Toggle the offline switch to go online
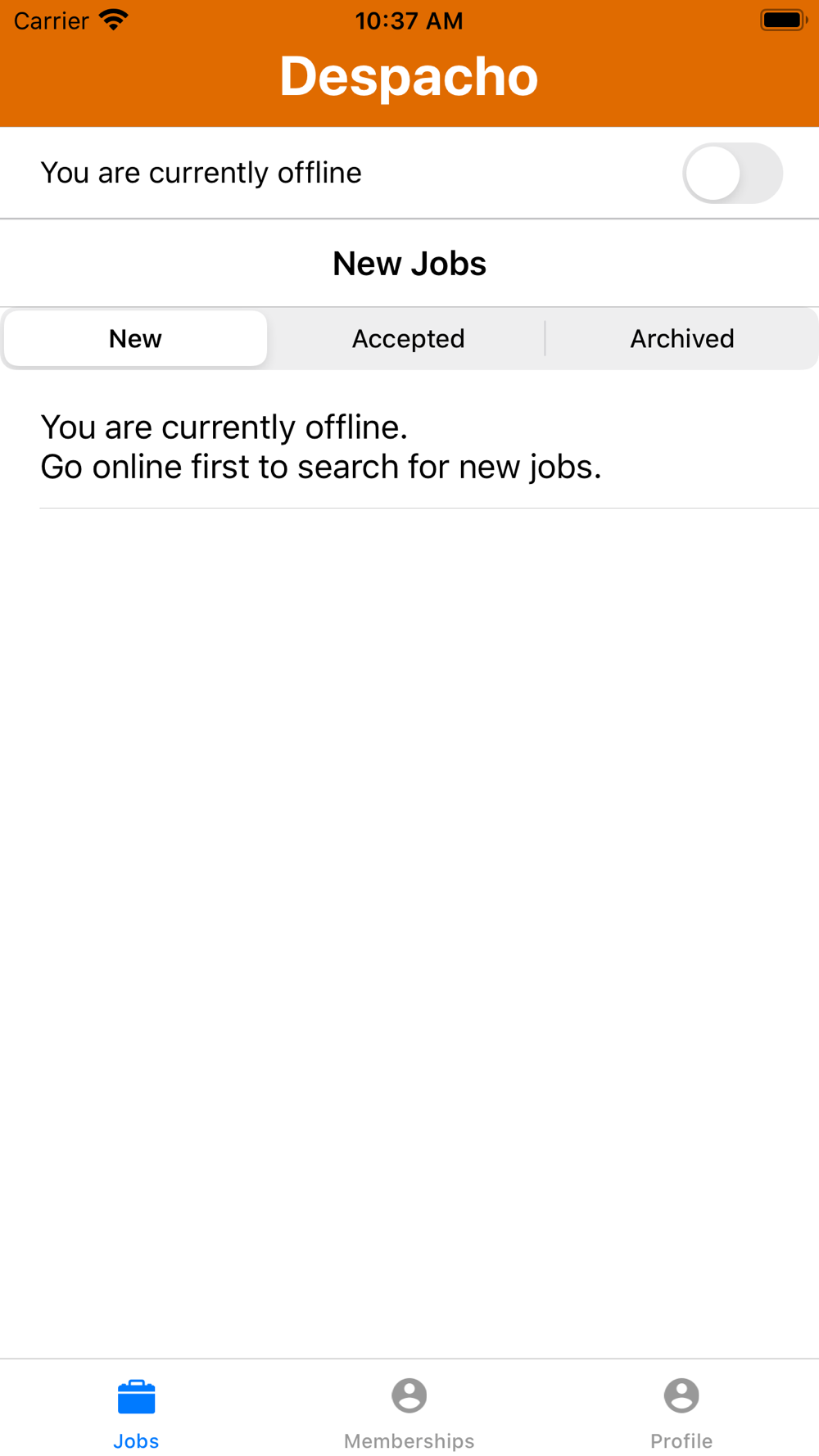This screenshot has width=819, height=1456. (732, 173)
